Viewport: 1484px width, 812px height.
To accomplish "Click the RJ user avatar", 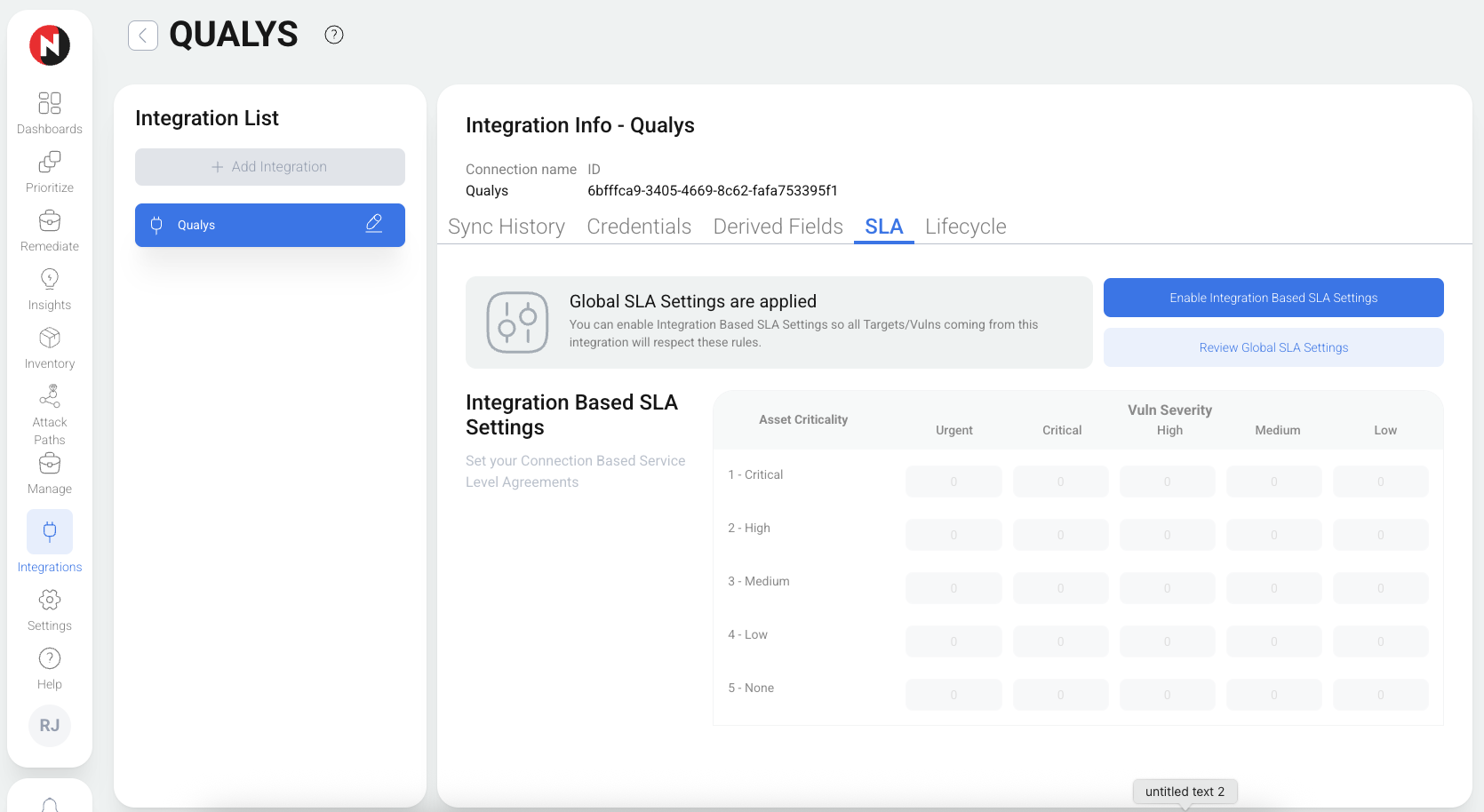I will (50, 726).
